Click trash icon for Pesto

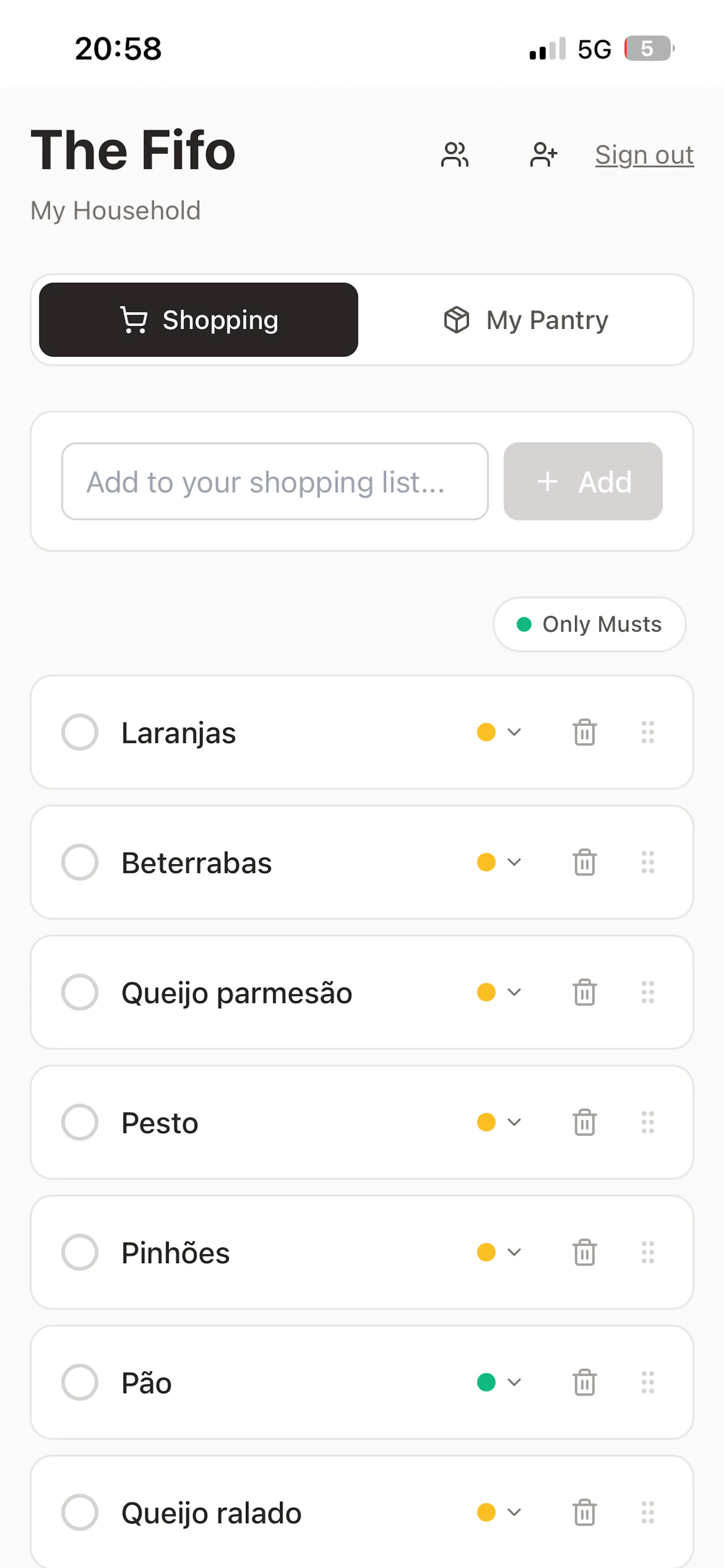point(584,1122)
